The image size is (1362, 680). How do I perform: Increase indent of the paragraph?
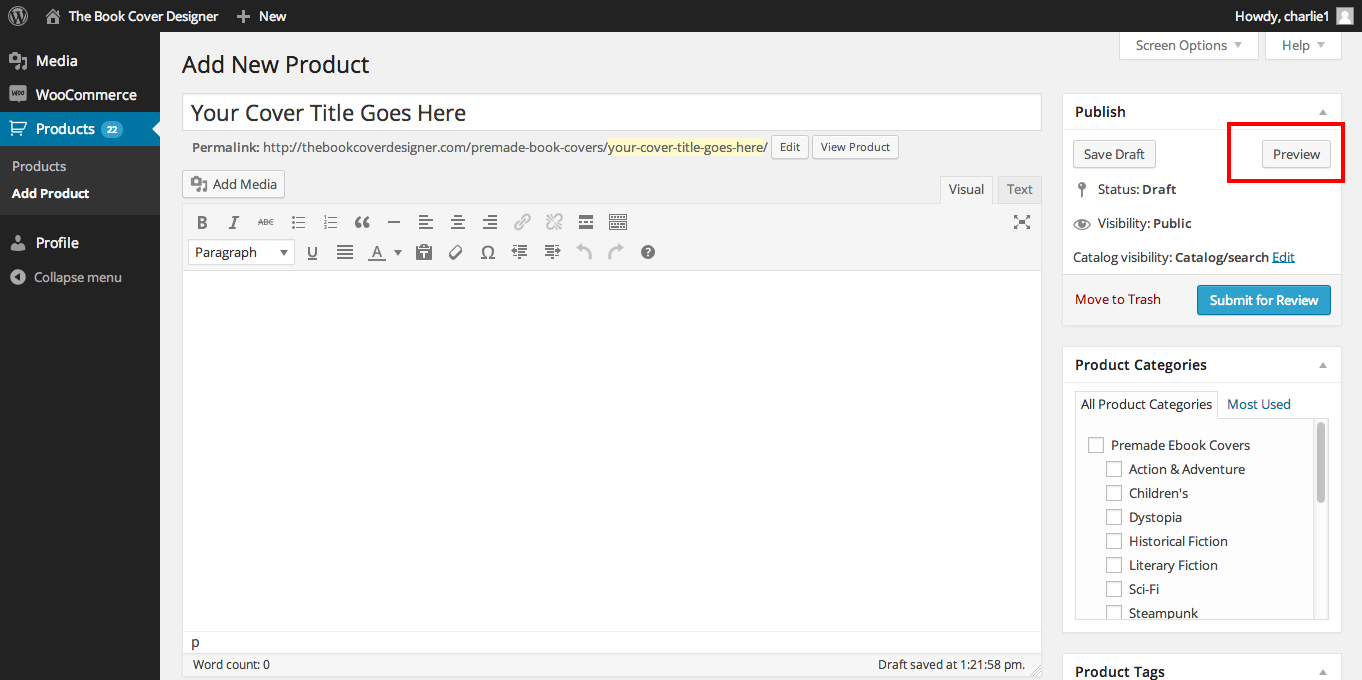click(552, 252)
